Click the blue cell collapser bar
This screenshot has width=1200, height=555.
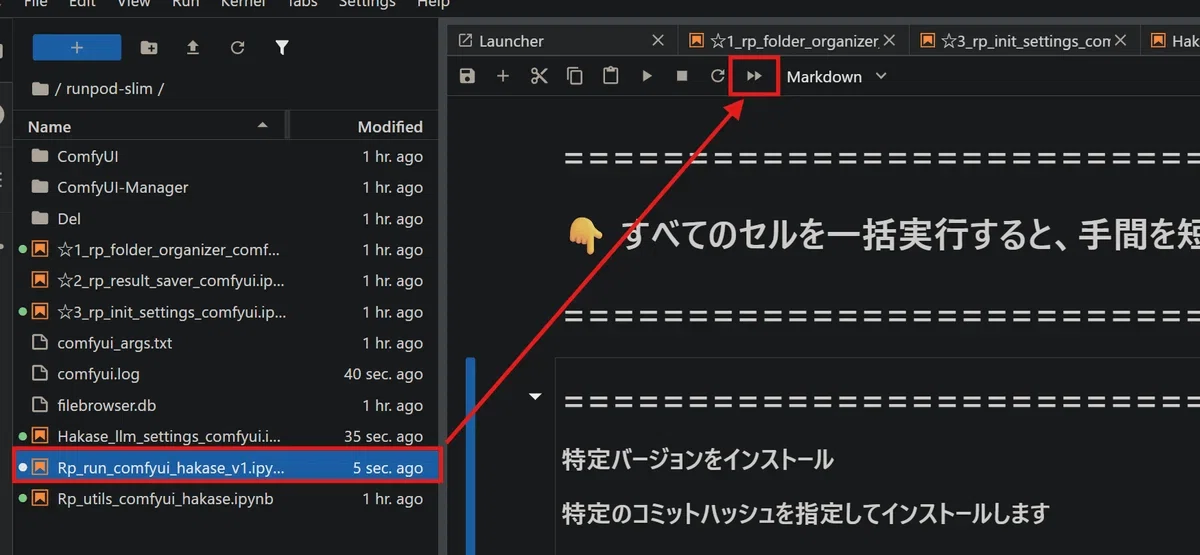tap(470, 456)
